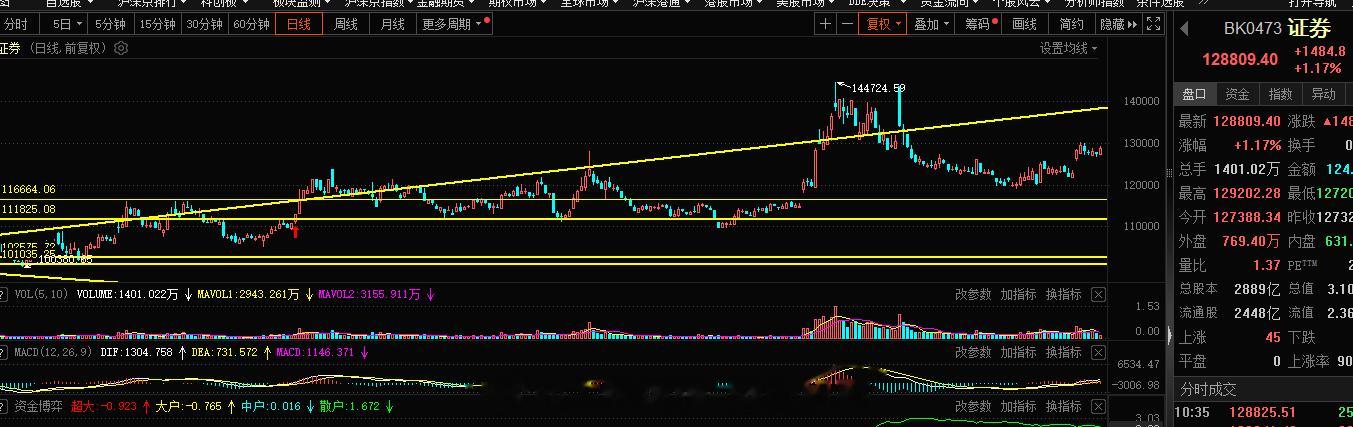Select the 111825.08 horizontal line label
This screenshot has height=427, width=1353.
pos(28,209)
